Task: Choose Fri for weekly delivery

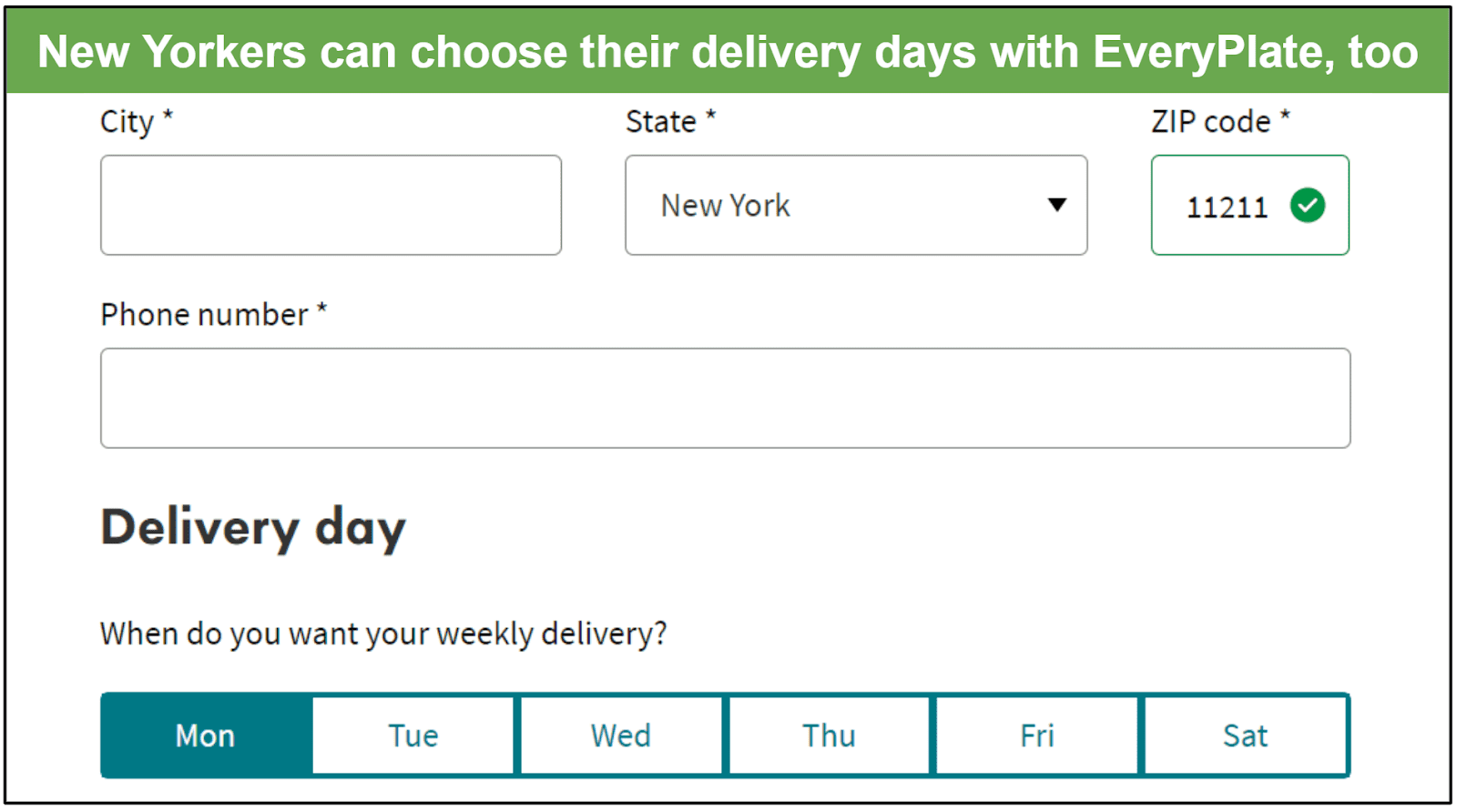Action: (x=1037, y=736)
